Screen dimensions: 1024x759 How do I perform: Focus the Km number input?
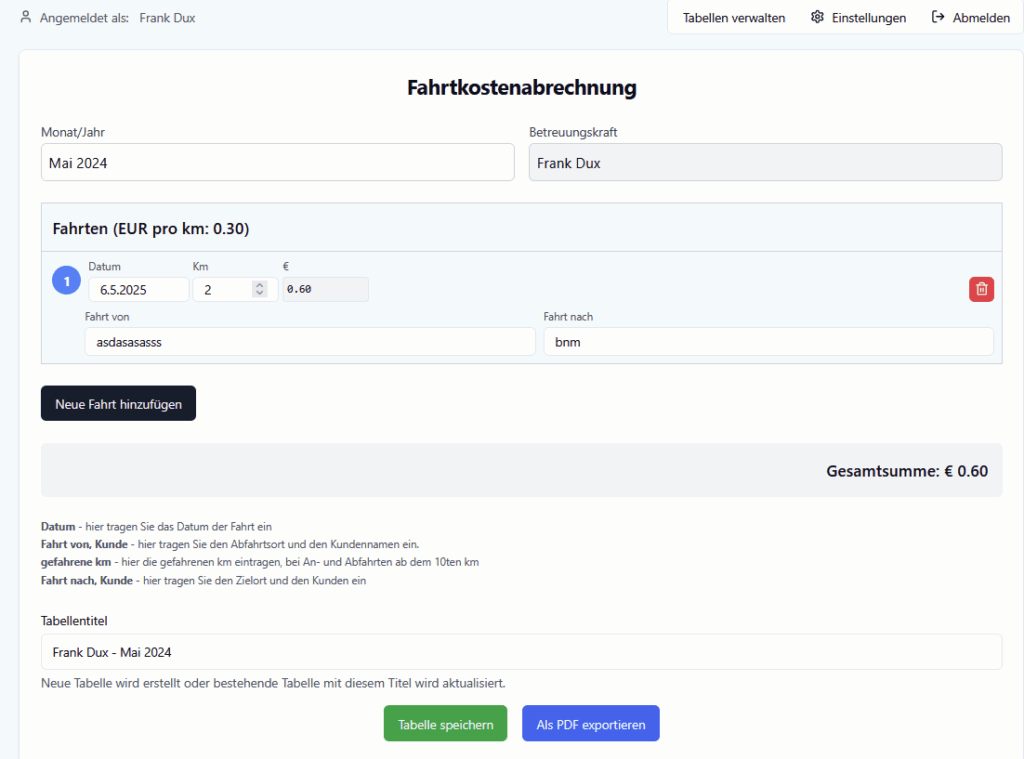(222, 289)
